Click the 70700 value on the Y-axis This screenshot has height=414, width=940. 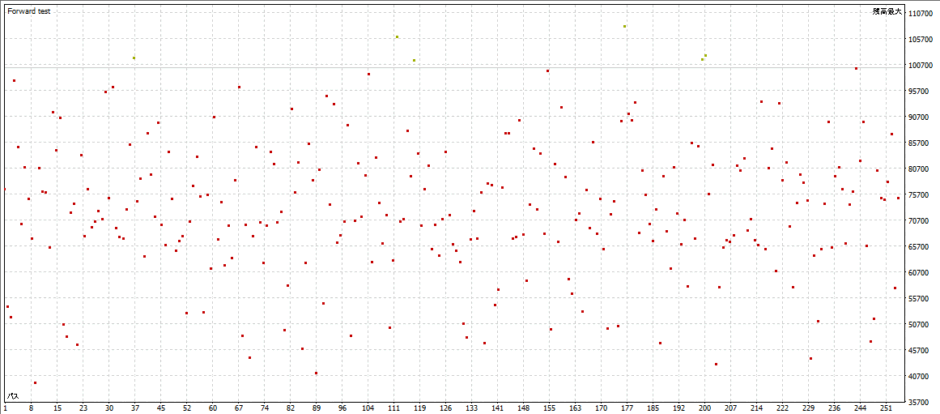921,221
